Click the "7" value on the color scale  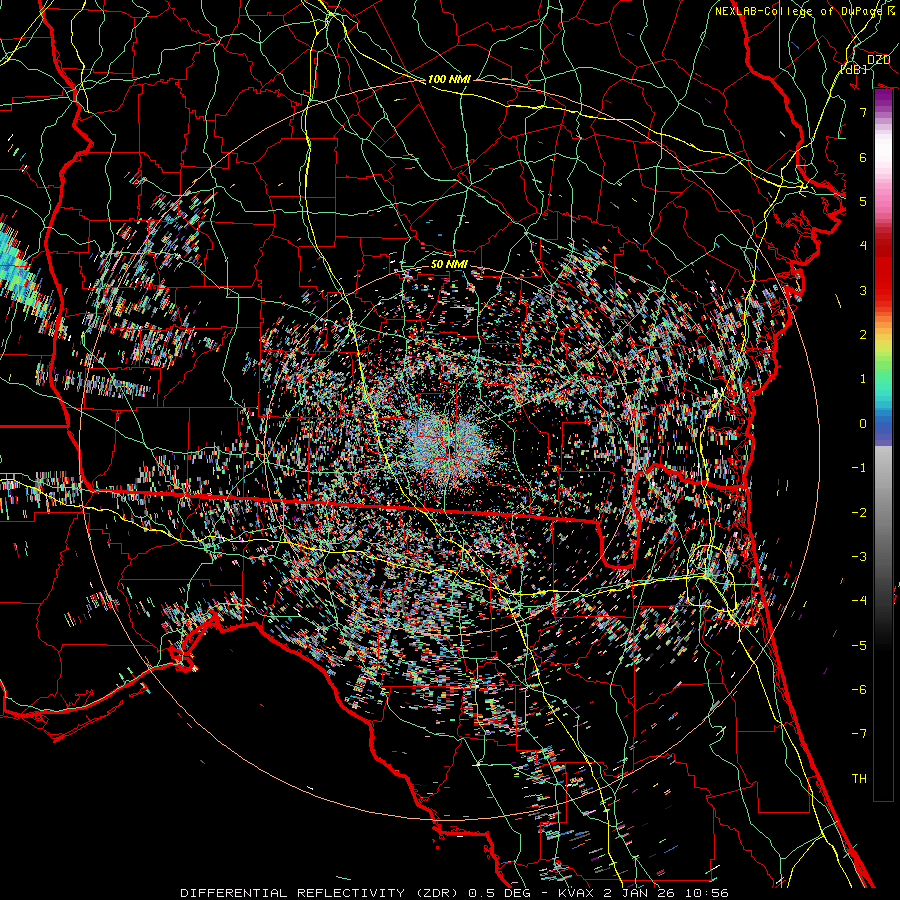863,112
